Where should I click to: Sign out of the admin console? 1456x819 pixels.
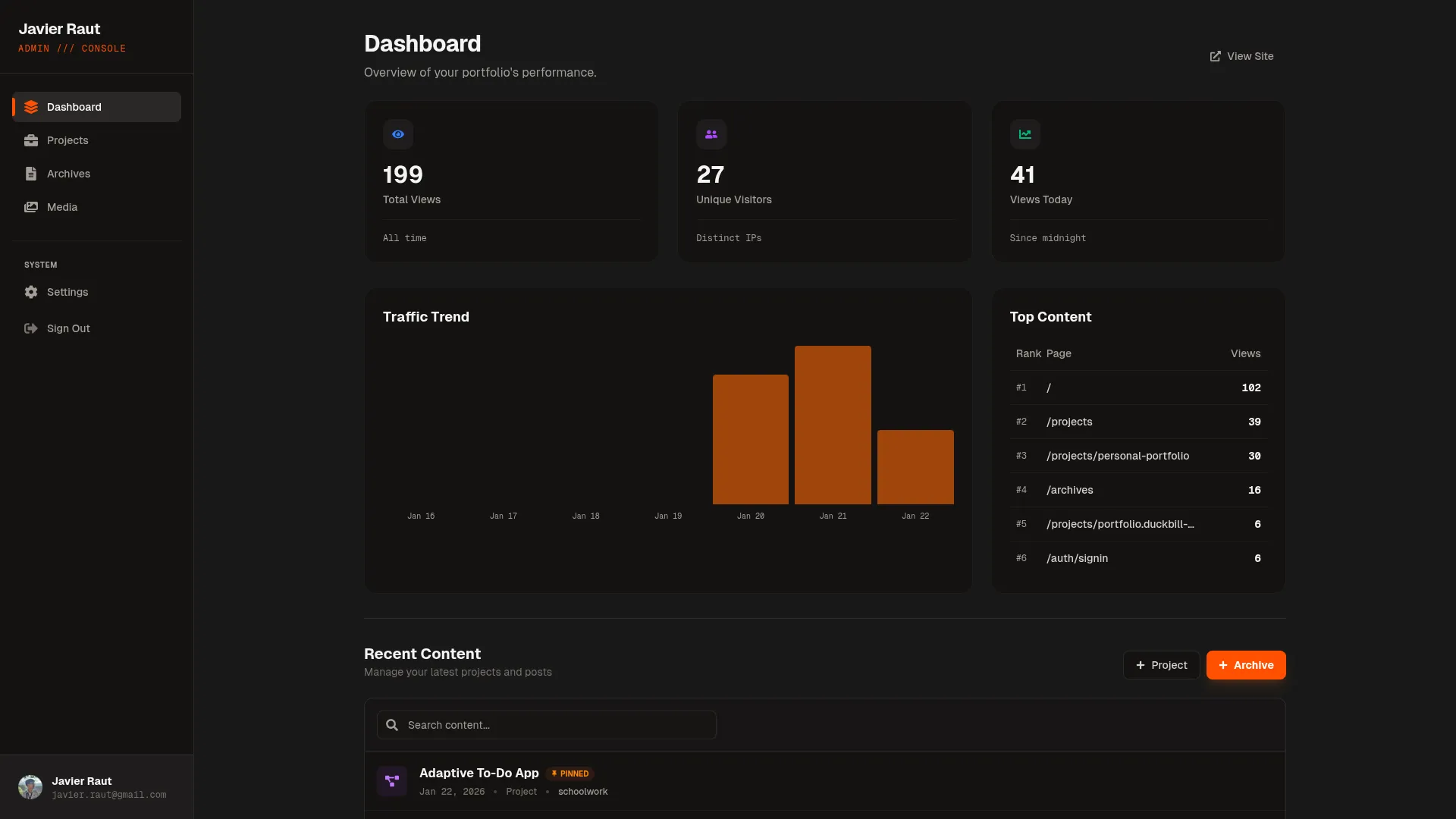(x=68, y=328)
